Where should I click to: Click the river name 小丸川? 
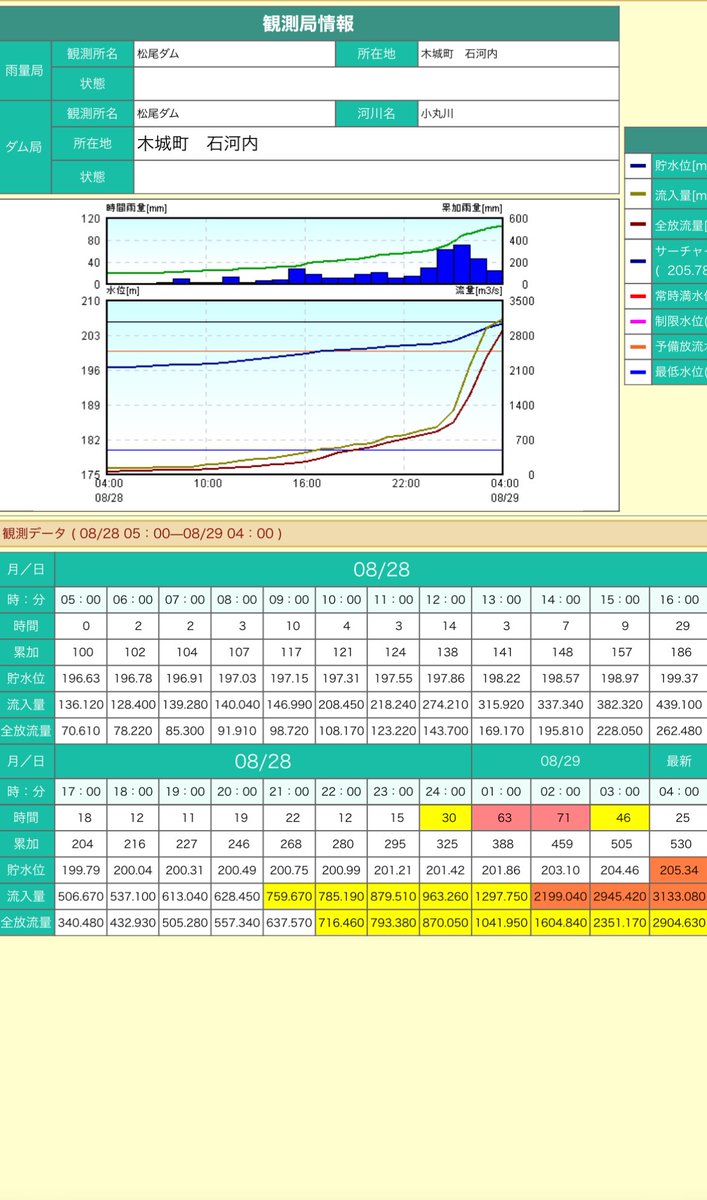(437, 114)
